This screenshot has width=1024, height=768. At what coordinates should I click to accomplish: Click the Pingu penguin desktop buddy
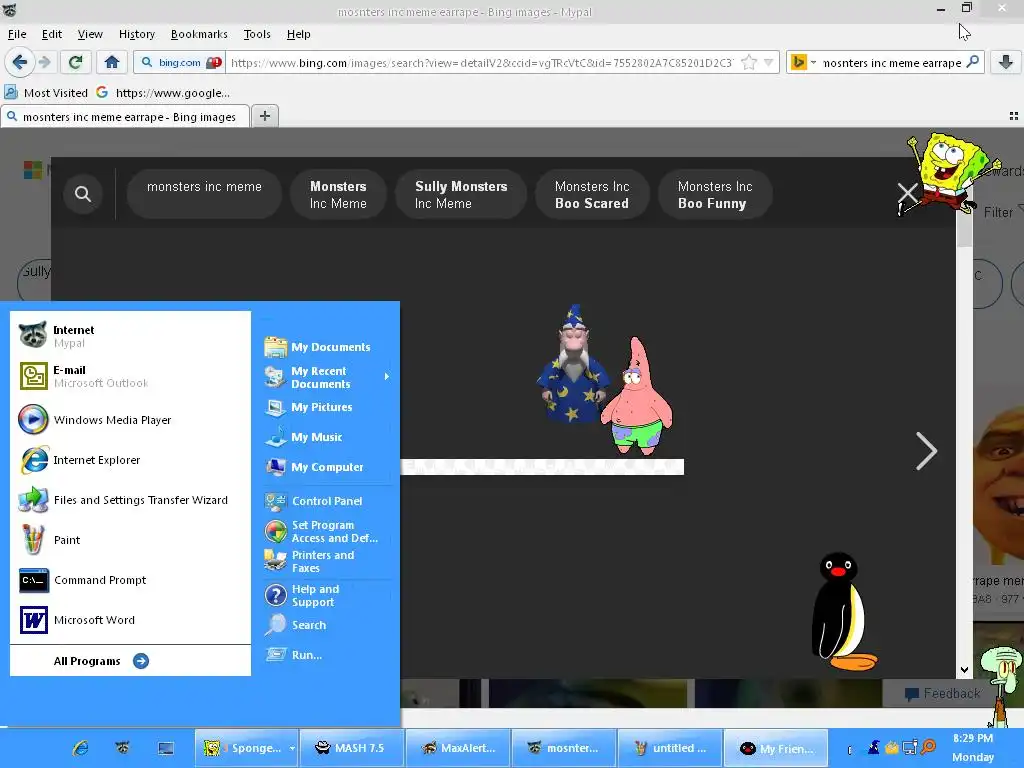pos(842,611)
